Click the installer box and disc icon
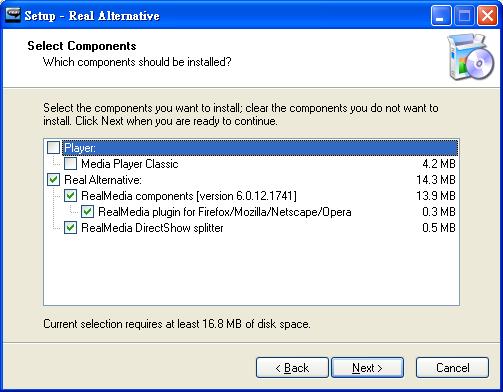The width and height of the screenshot is (503, 392). [471, 57]
